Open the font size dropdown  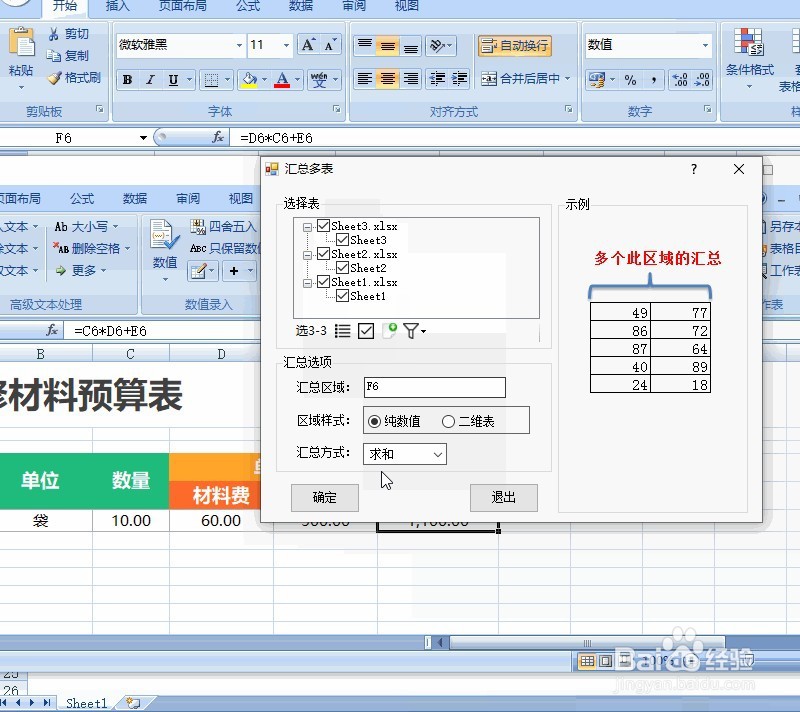[x=286, y=45]
